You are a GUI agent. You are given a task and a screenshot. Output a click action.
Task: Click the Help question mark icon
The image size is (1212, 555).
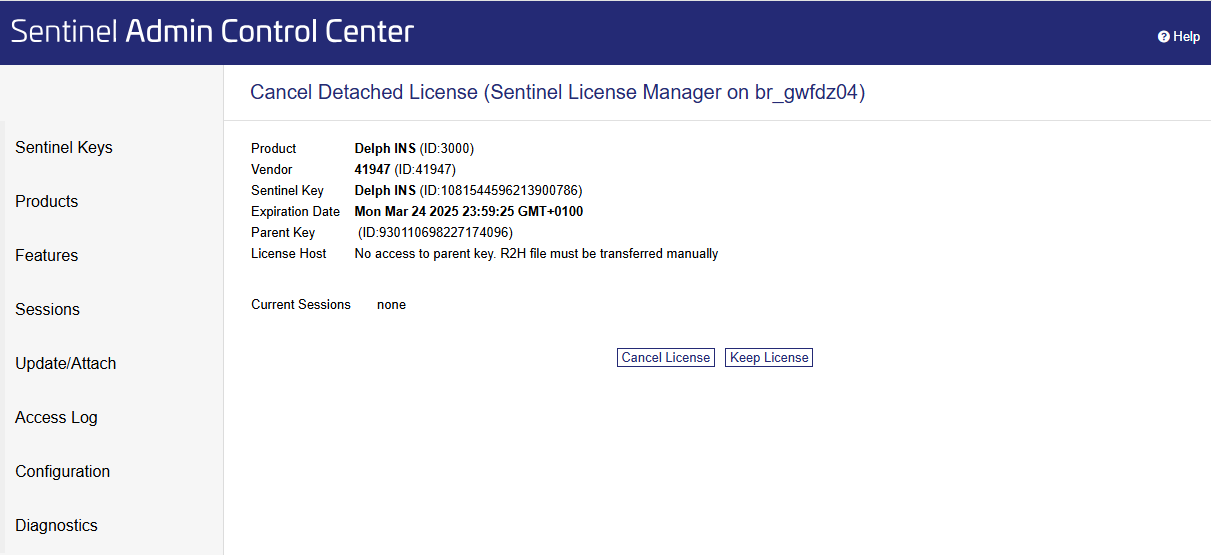click(1164, 37)
